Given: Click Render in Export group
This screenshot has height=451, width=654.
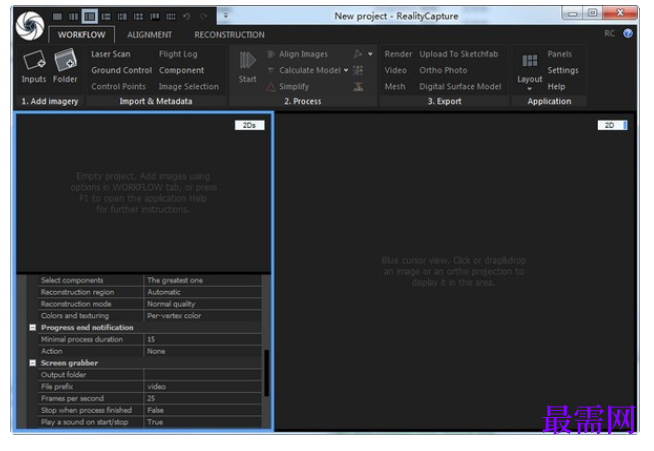Looking at the screenshot, I should (398, 54).
